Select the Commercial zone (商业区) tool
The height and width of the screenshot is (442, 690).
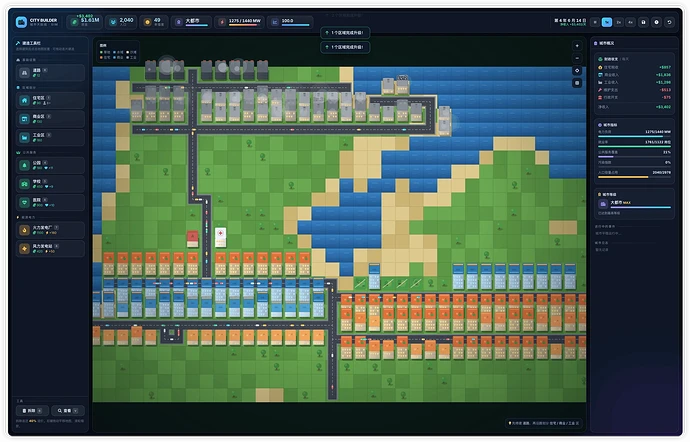coord(51,119)
